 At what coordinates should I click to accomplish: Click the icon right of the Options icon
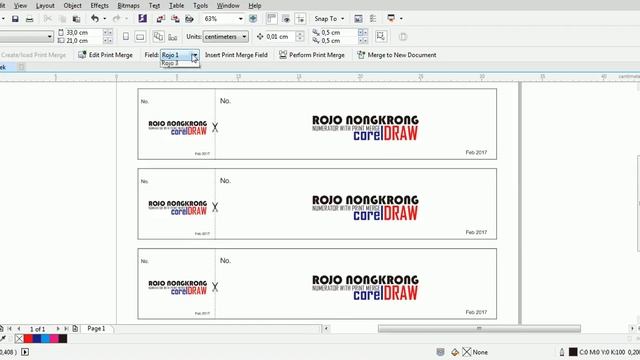click(373, 19)
